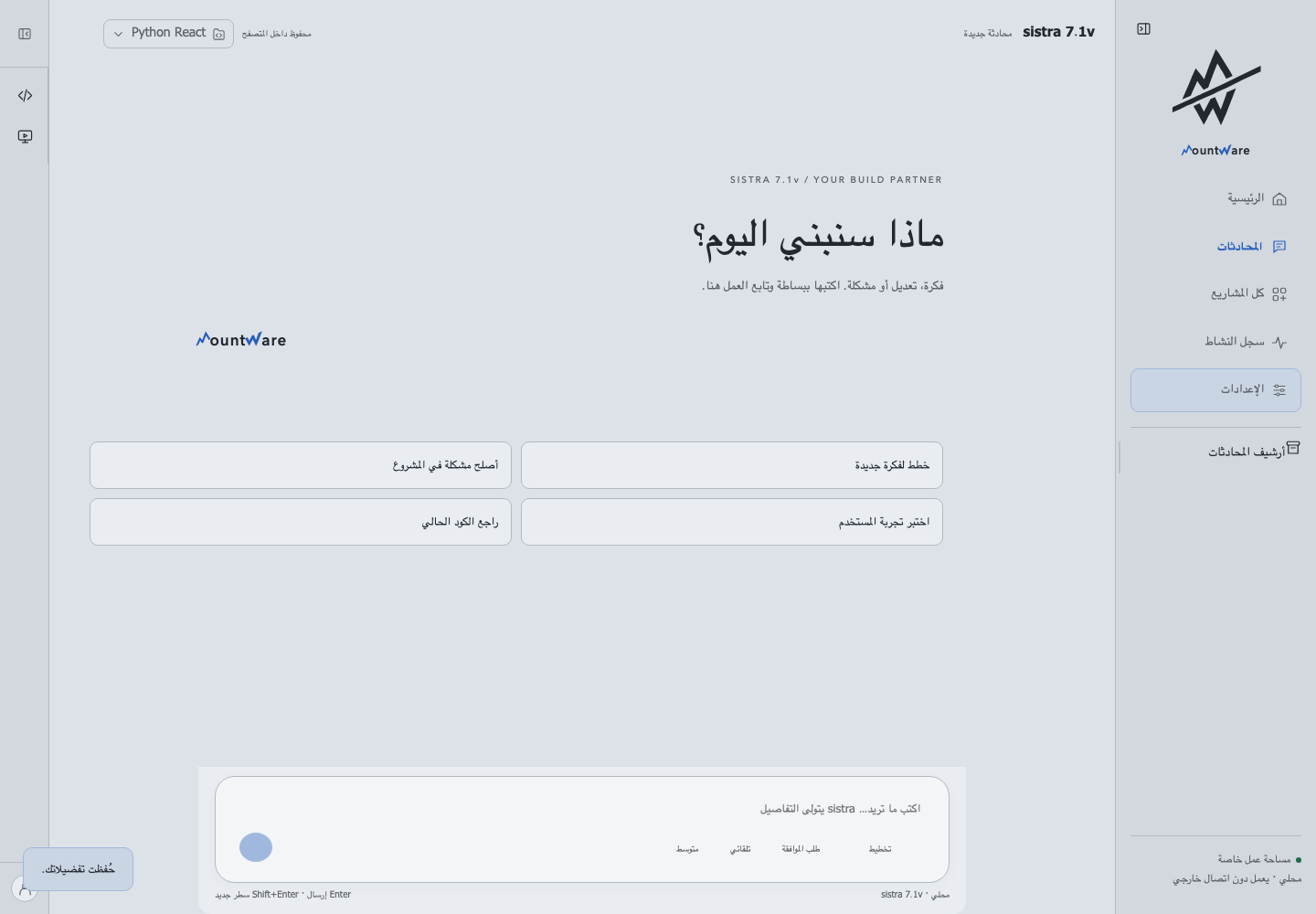Select المحادثات conversations in sidebar
This screenshot has height=914, width=1316.
(1215, 246)
